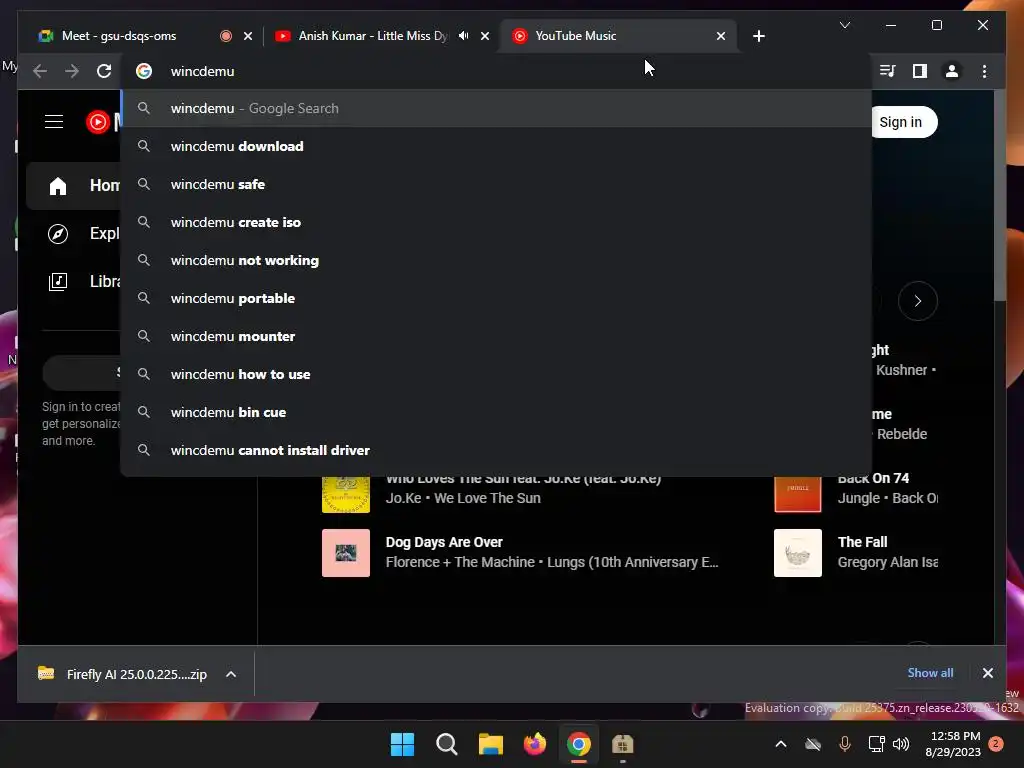Open the Dog Days Are Over thumbnail
The height and width of the screenshot is (768, 1024).
pyautogui.click(x=346, y=552)
